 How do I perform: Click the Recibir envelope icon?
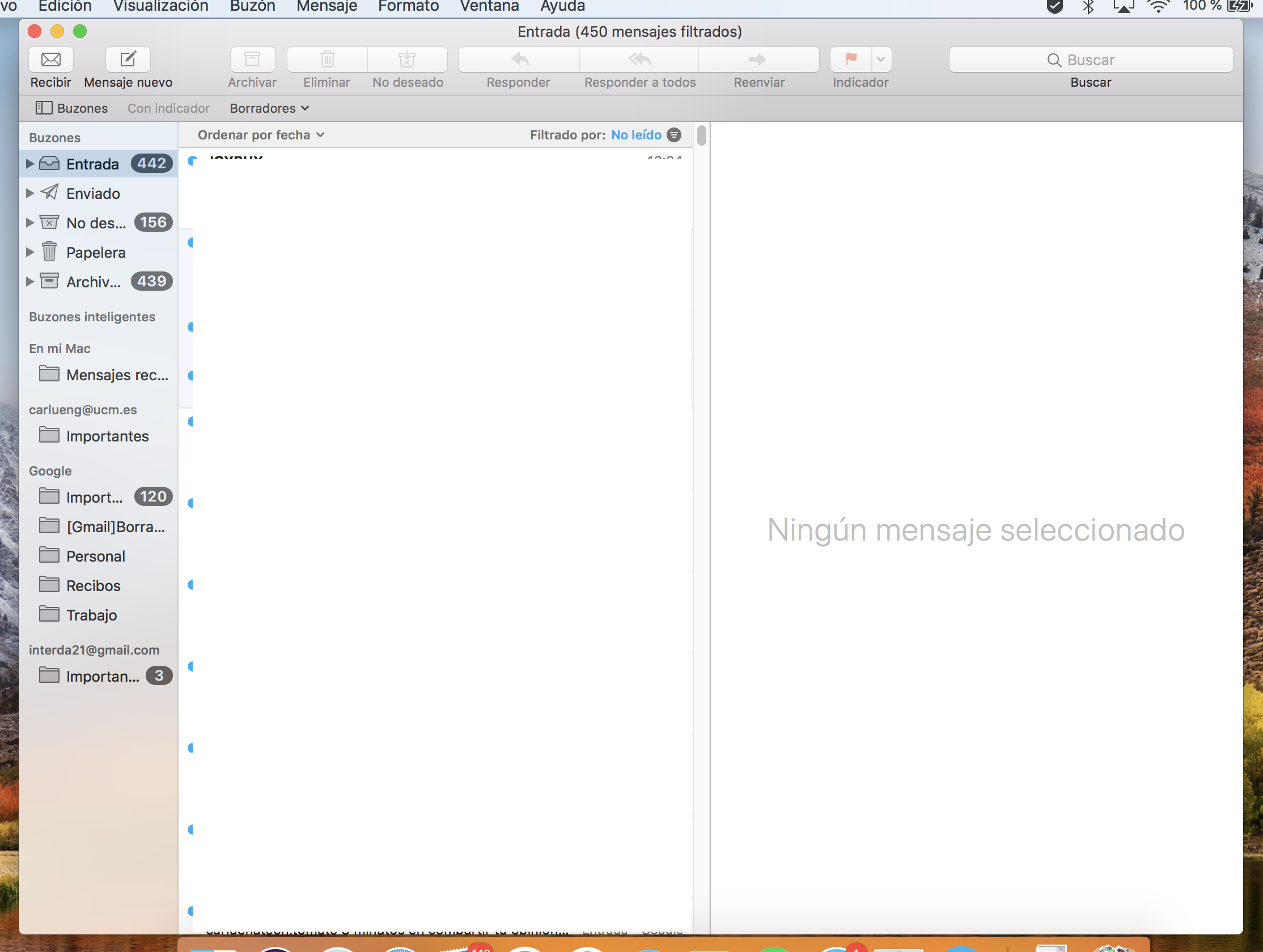coord(51,59)
